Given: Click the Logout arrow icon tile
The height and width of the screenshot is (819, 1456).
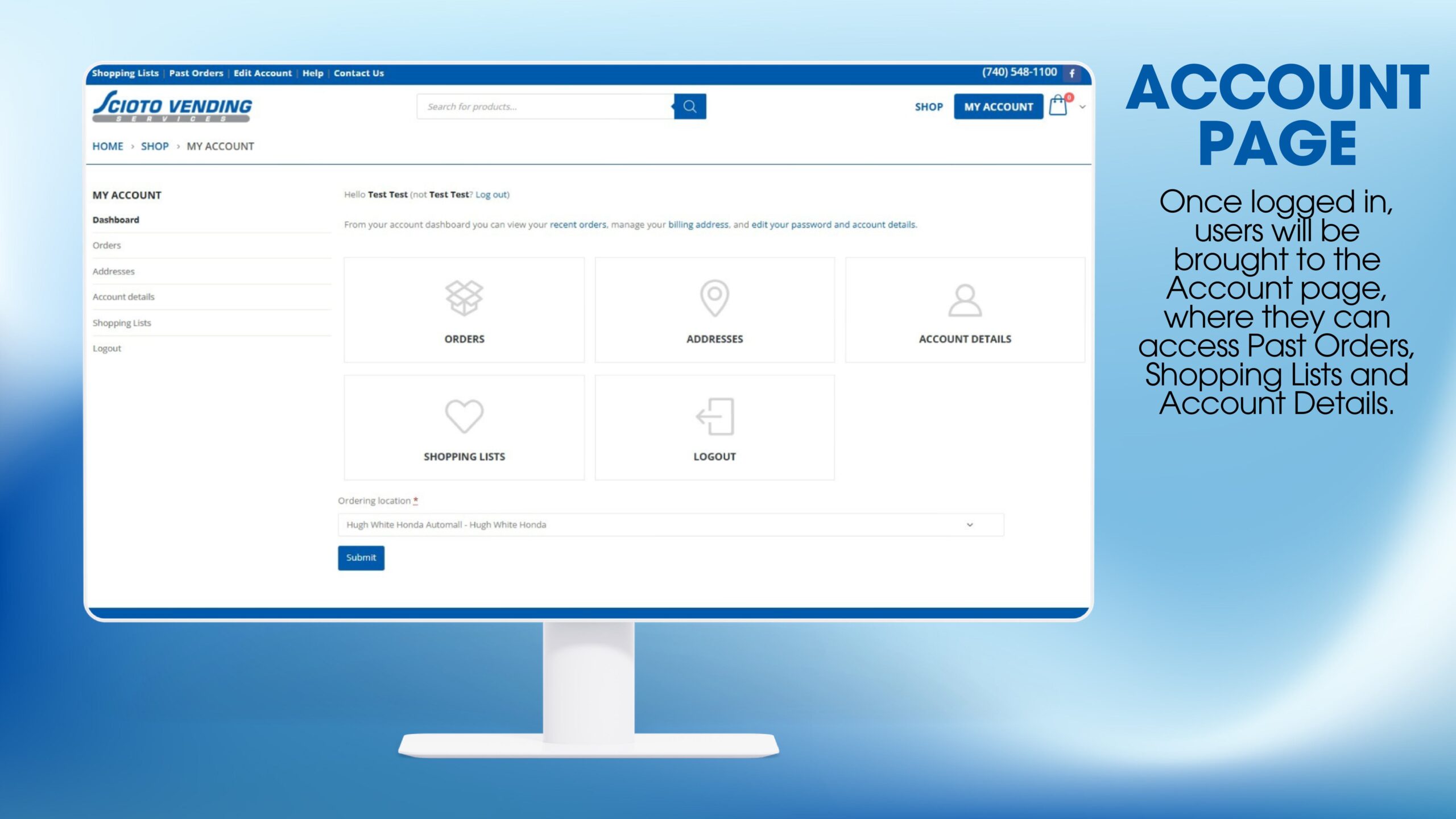Looking at the screenshot, I should click(x=714, y=416).
